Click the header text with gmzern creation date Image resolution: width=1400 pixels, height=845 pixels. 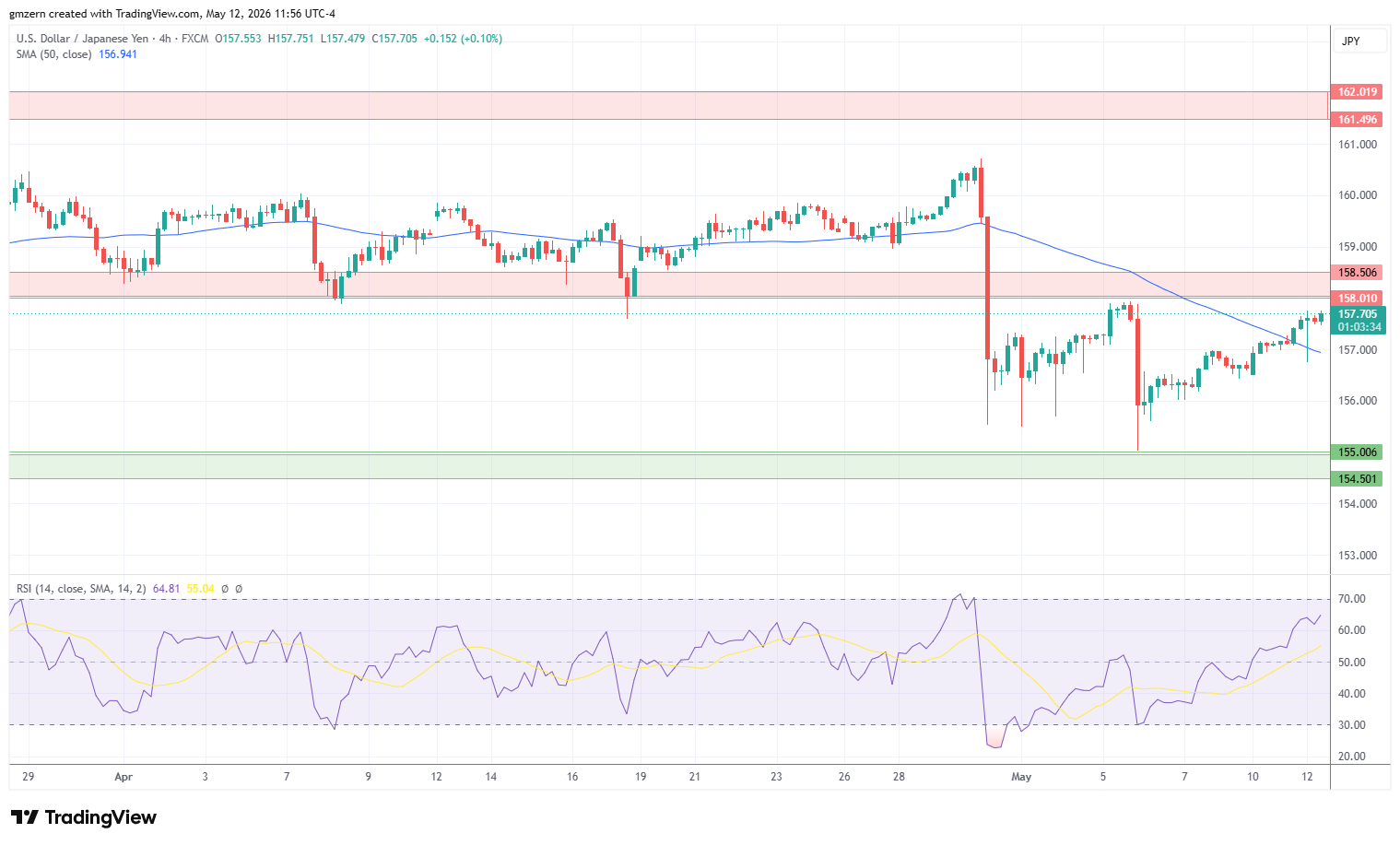click(x=172, y=14)
